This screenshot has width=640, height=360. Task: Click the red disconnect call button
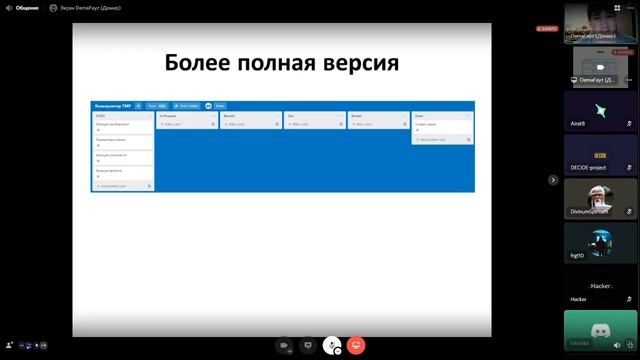356,345
